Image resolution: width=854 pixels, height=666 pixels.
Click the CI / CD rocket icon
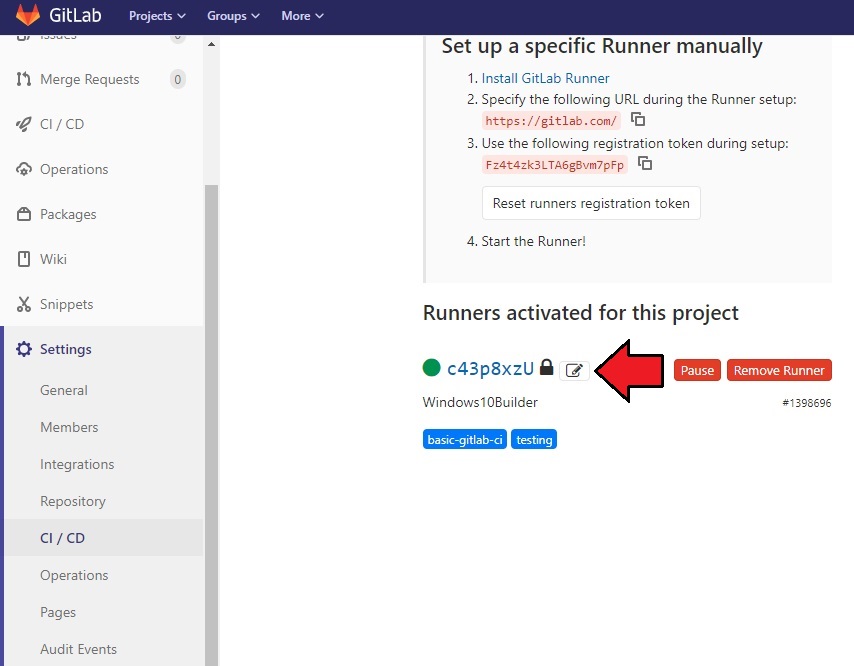(x=24, y=124)
